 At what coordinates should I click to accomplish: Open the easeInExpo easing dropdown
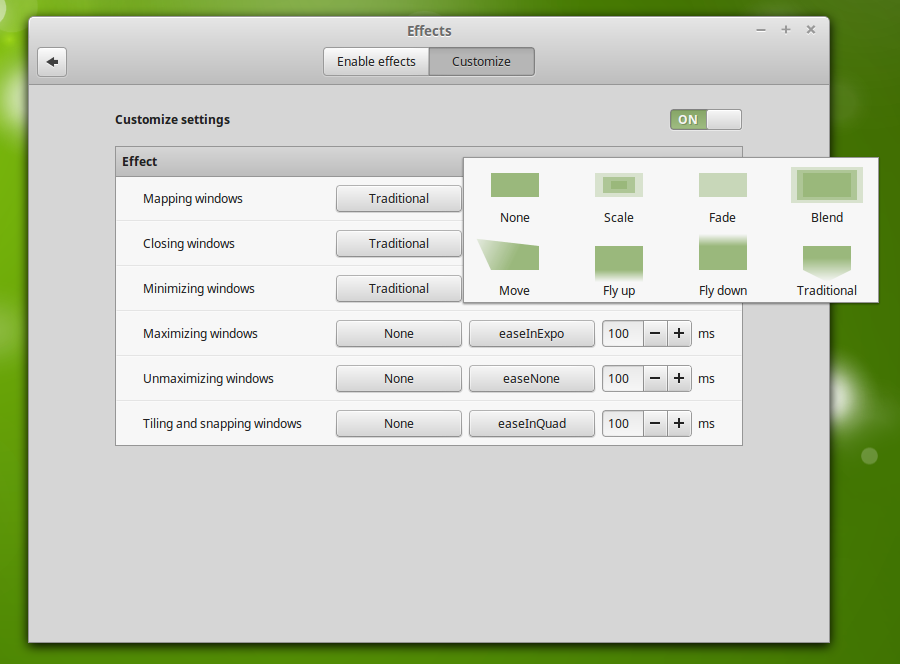click(x=531, y=334)
